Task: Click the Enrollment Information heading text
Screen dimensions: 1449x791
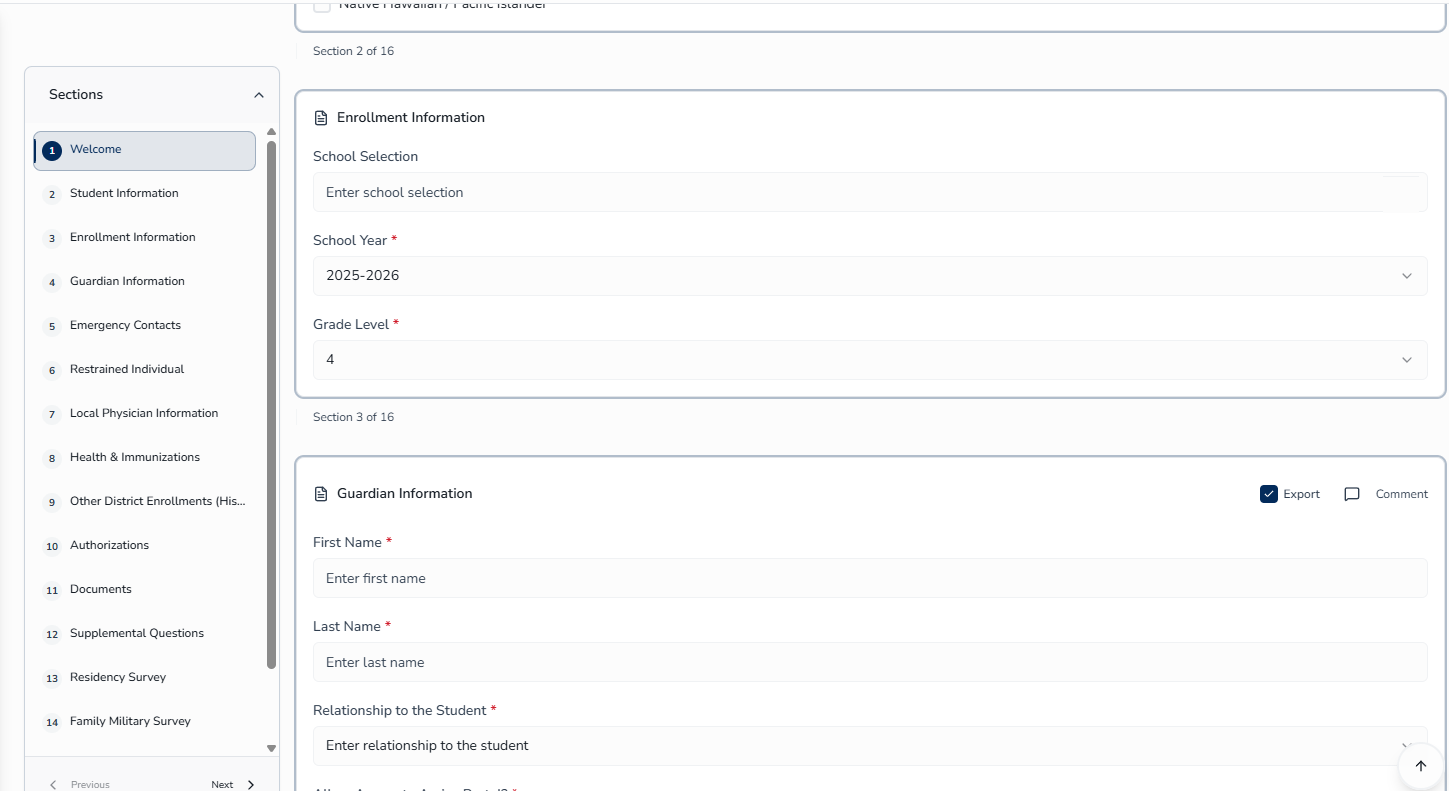Action: [411, 118]
